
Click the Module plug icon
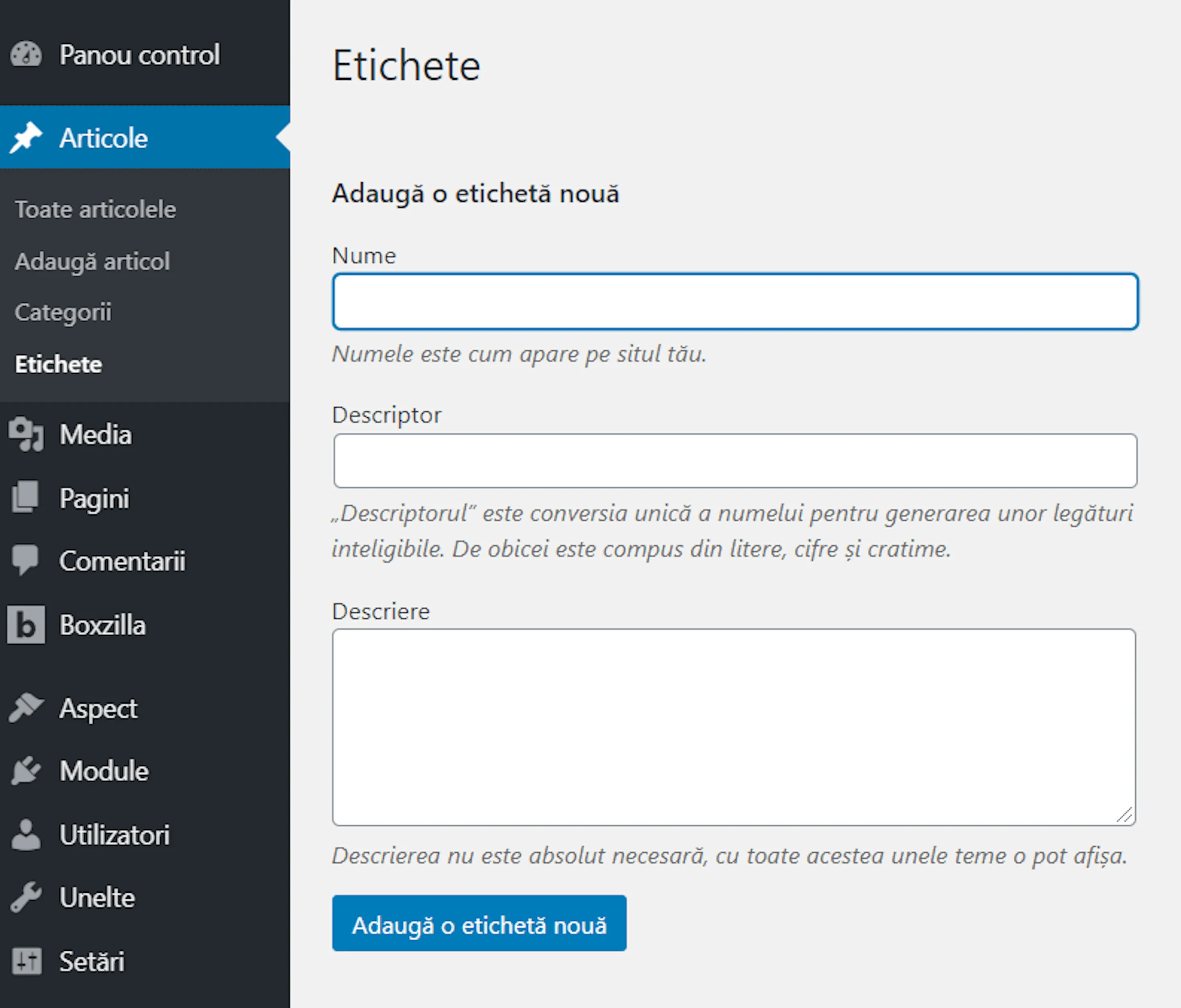point(26,771)
